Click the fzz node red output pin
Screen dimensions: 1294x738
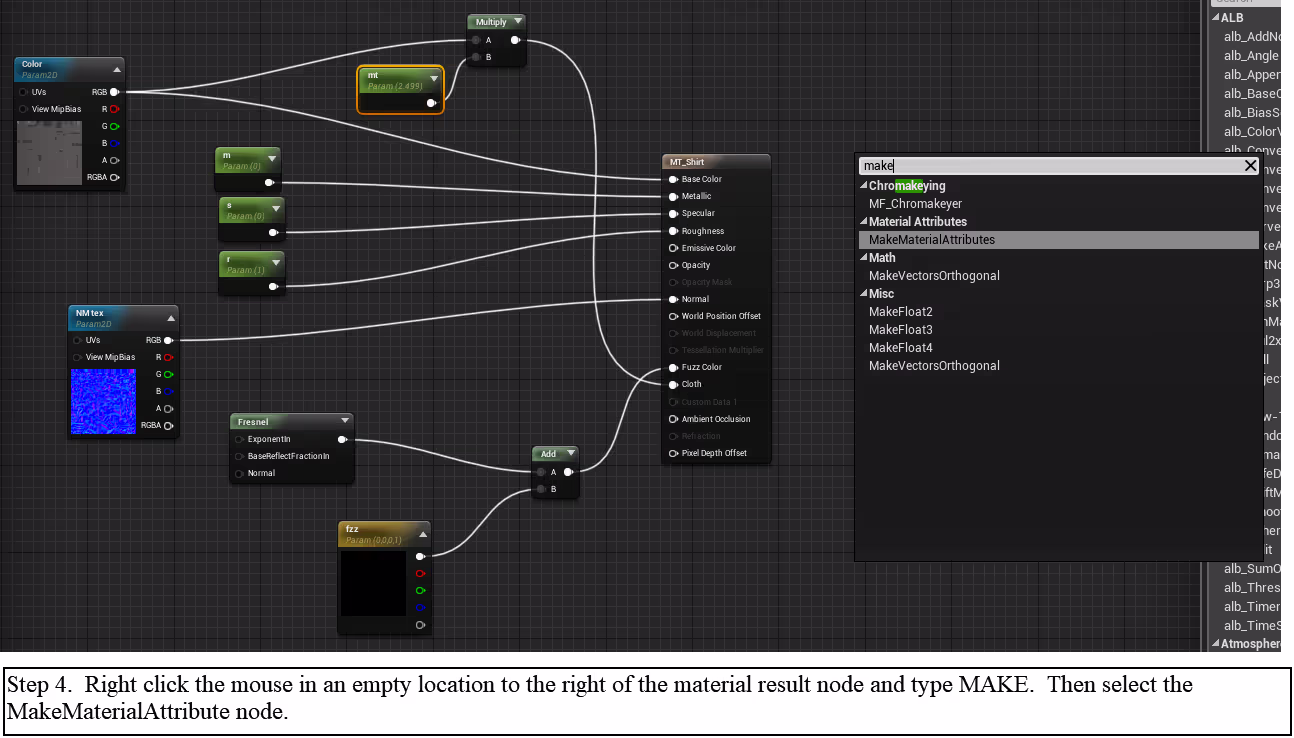(x=420, y=573)
